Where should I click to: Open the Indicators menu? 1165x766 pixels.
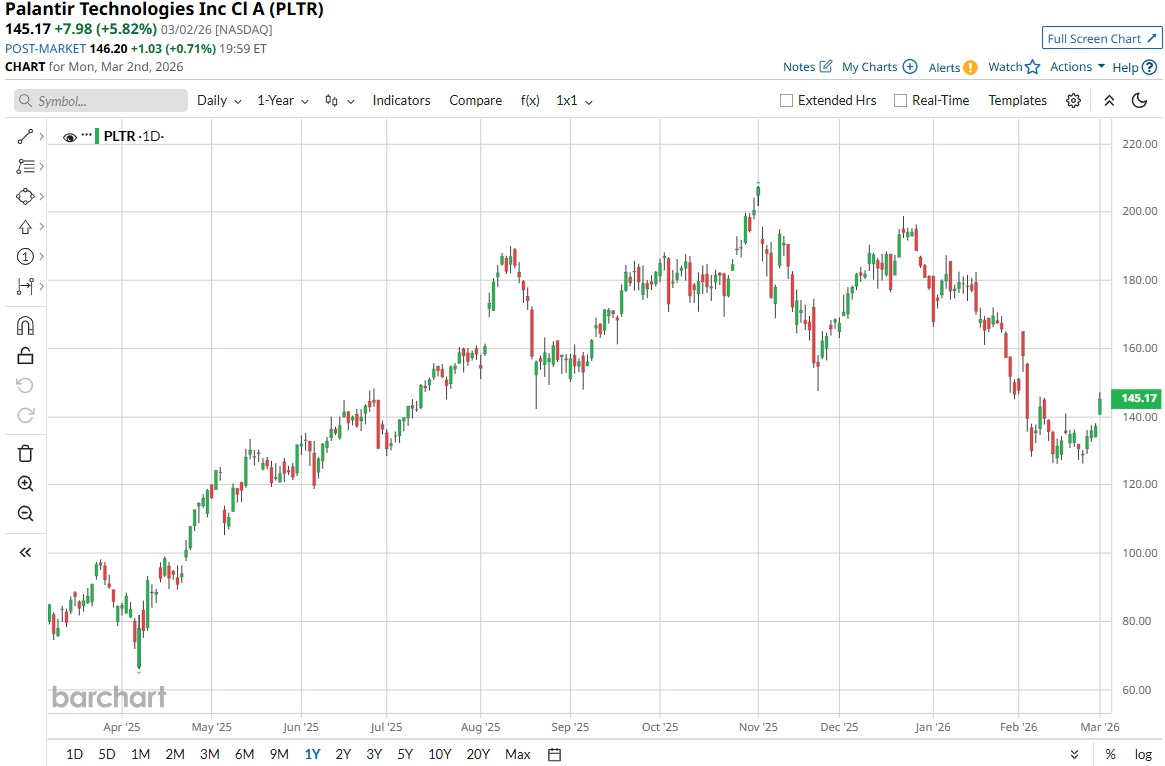point(401,100)
